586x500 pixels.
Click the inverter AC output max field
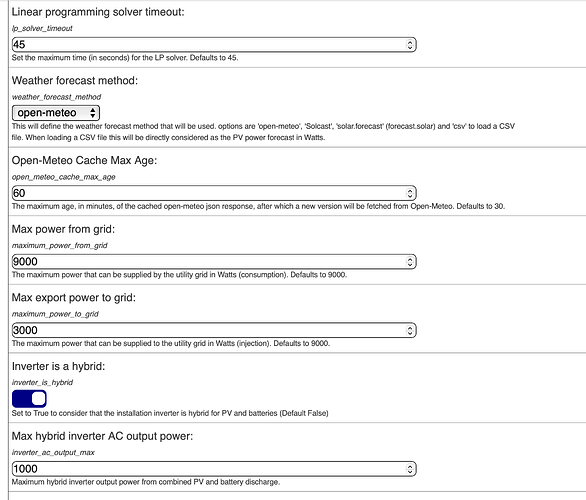(x=214, y=469)
